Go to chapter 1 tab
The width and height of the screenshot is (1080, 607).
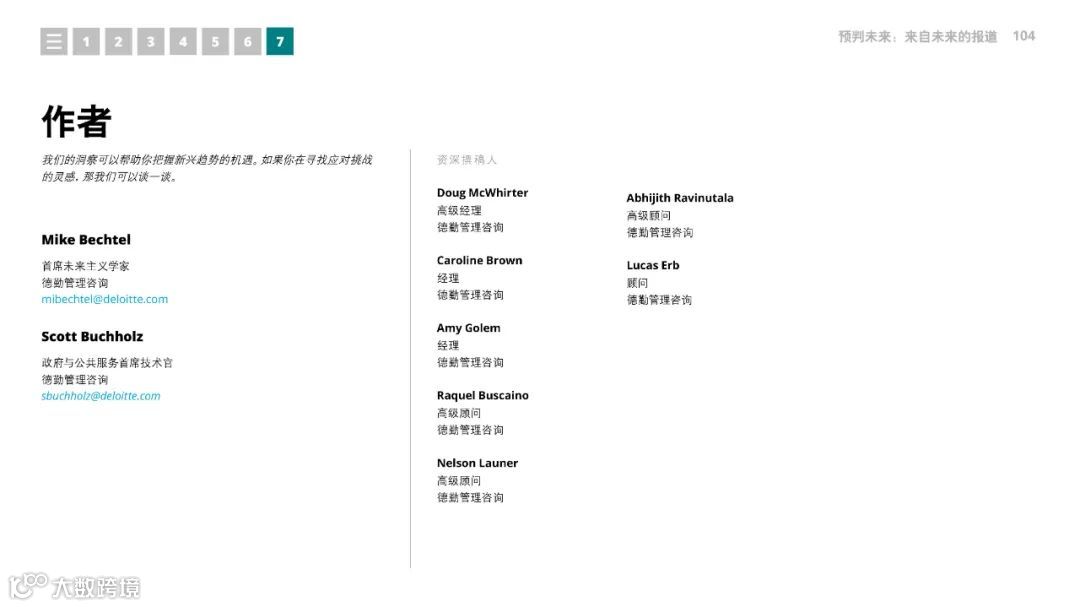coord(86,41)
